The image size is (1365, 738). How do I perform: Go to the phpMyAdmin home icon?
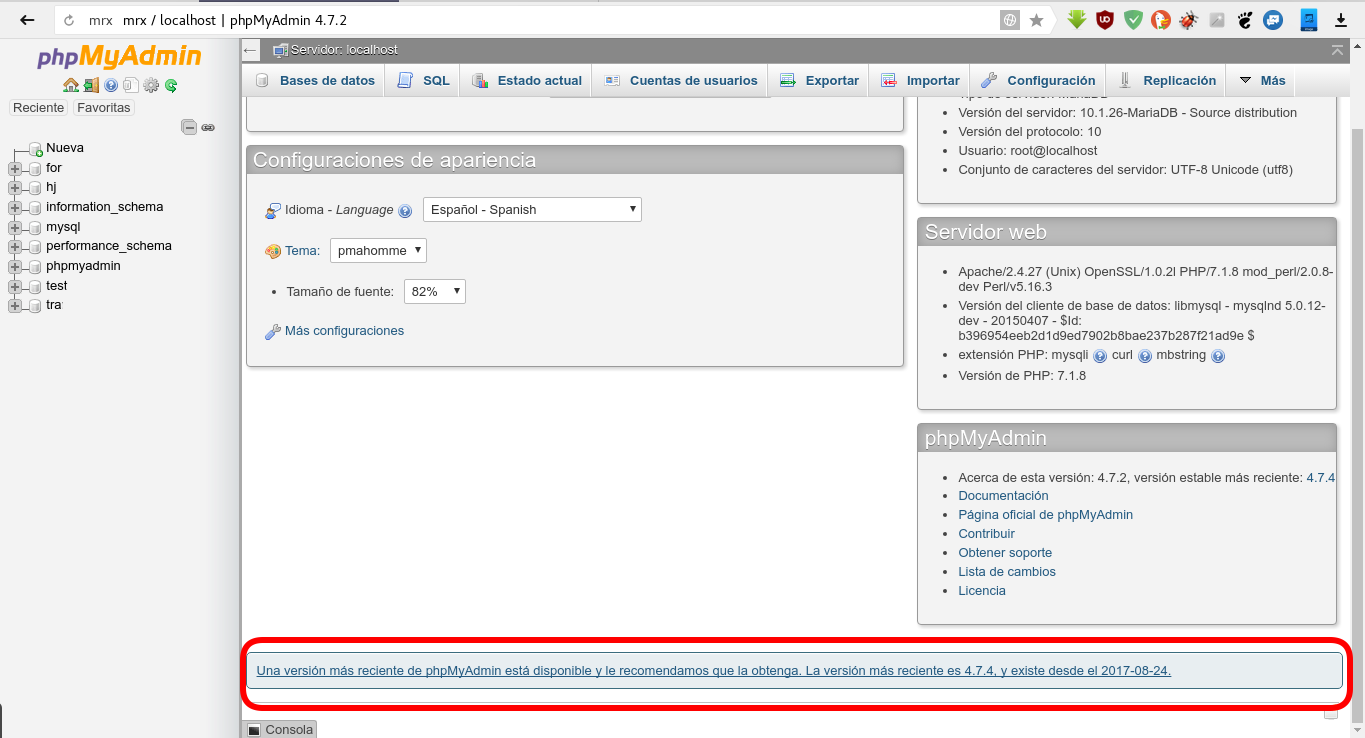70,86
